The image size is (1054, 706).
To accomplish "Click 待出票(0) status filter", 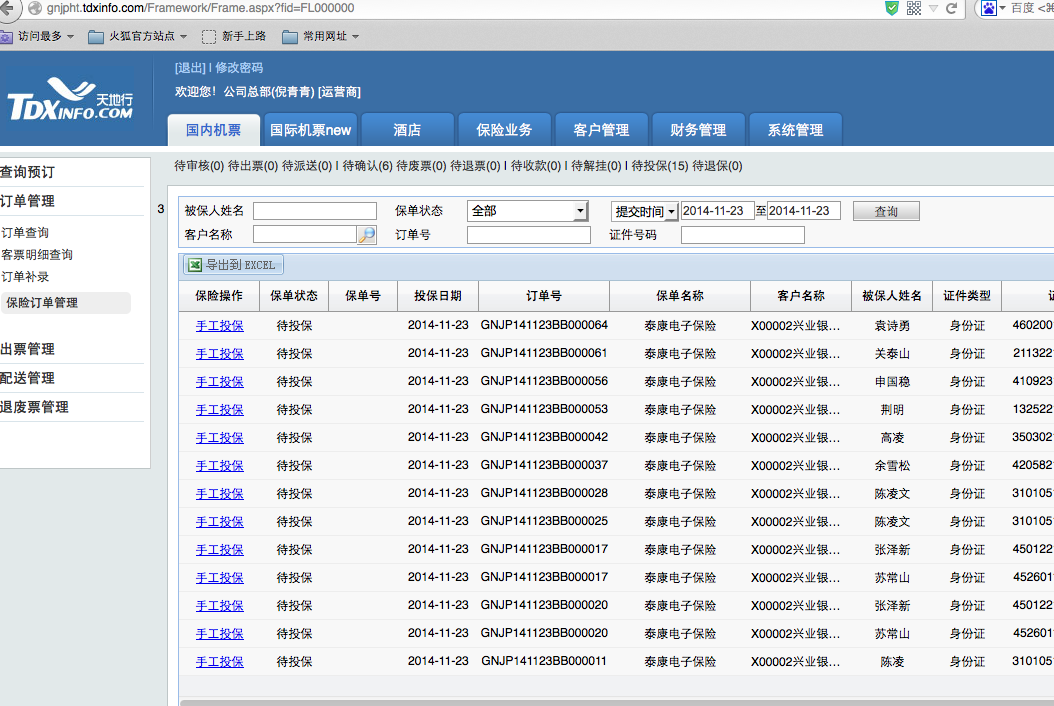I will [253, 166].
